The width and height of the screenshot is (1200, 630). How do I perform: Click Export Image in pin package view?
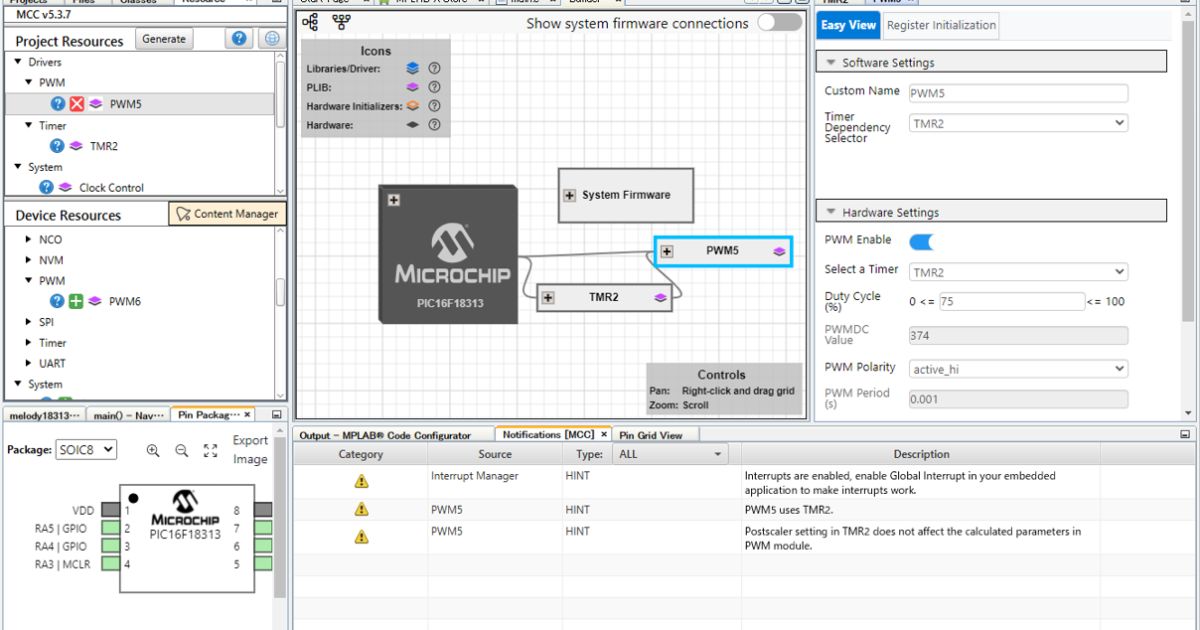(250, 450)
